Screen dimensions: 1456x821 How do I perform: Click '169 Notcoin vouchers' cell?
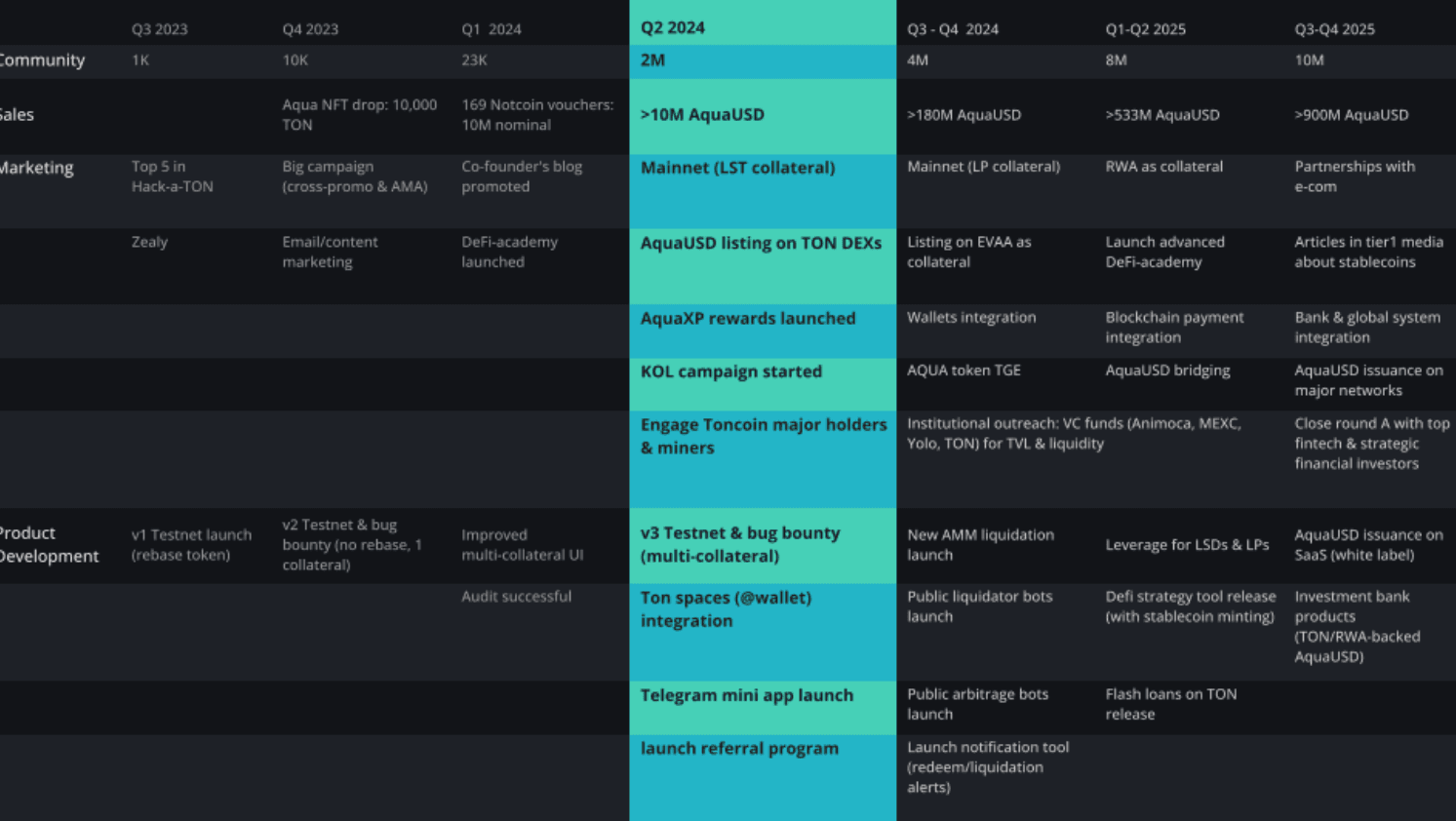pyautogui.click(x=537, y=115)
